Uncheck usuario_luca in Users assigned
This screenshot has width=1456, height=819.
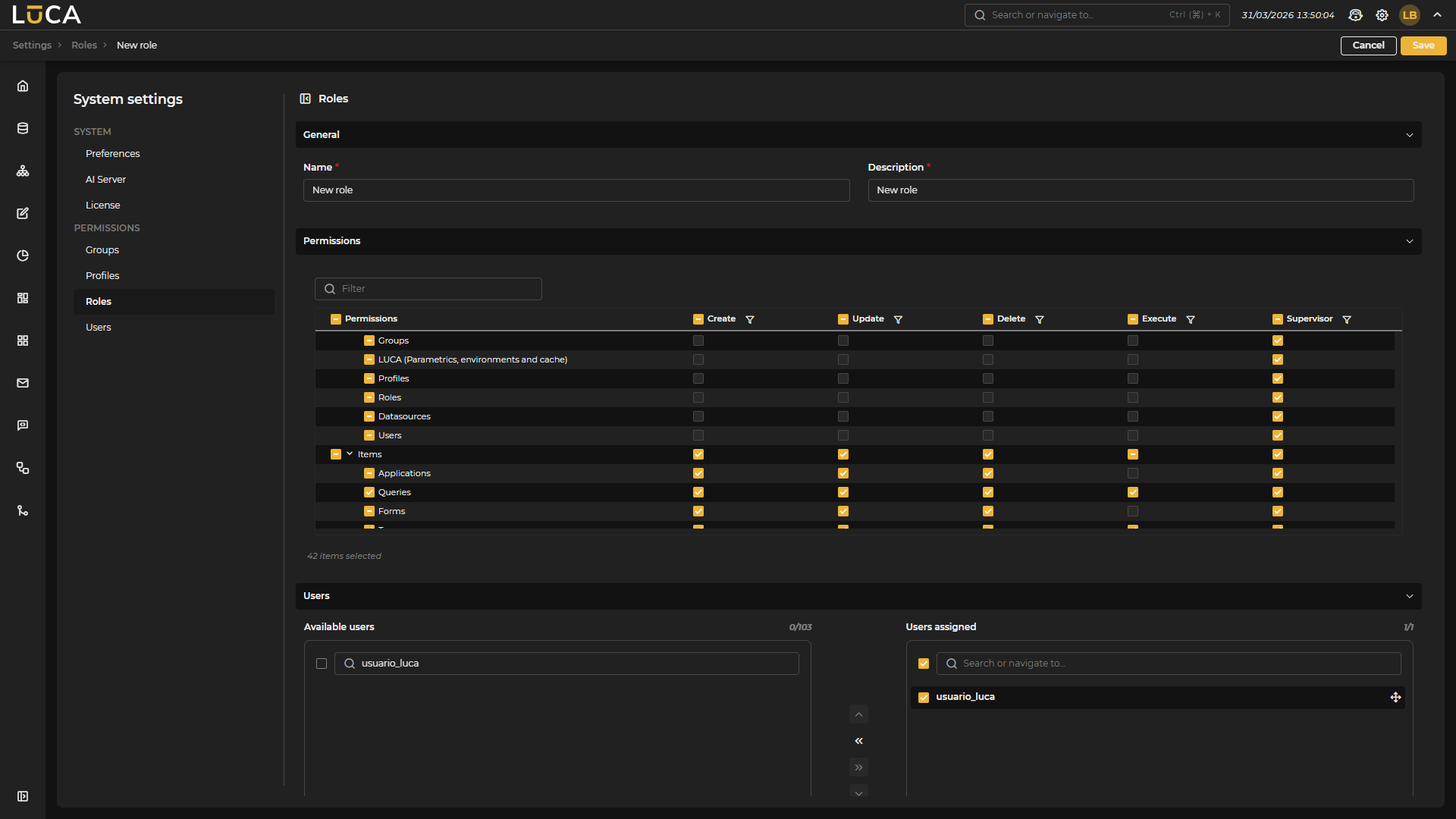[924, 697]
